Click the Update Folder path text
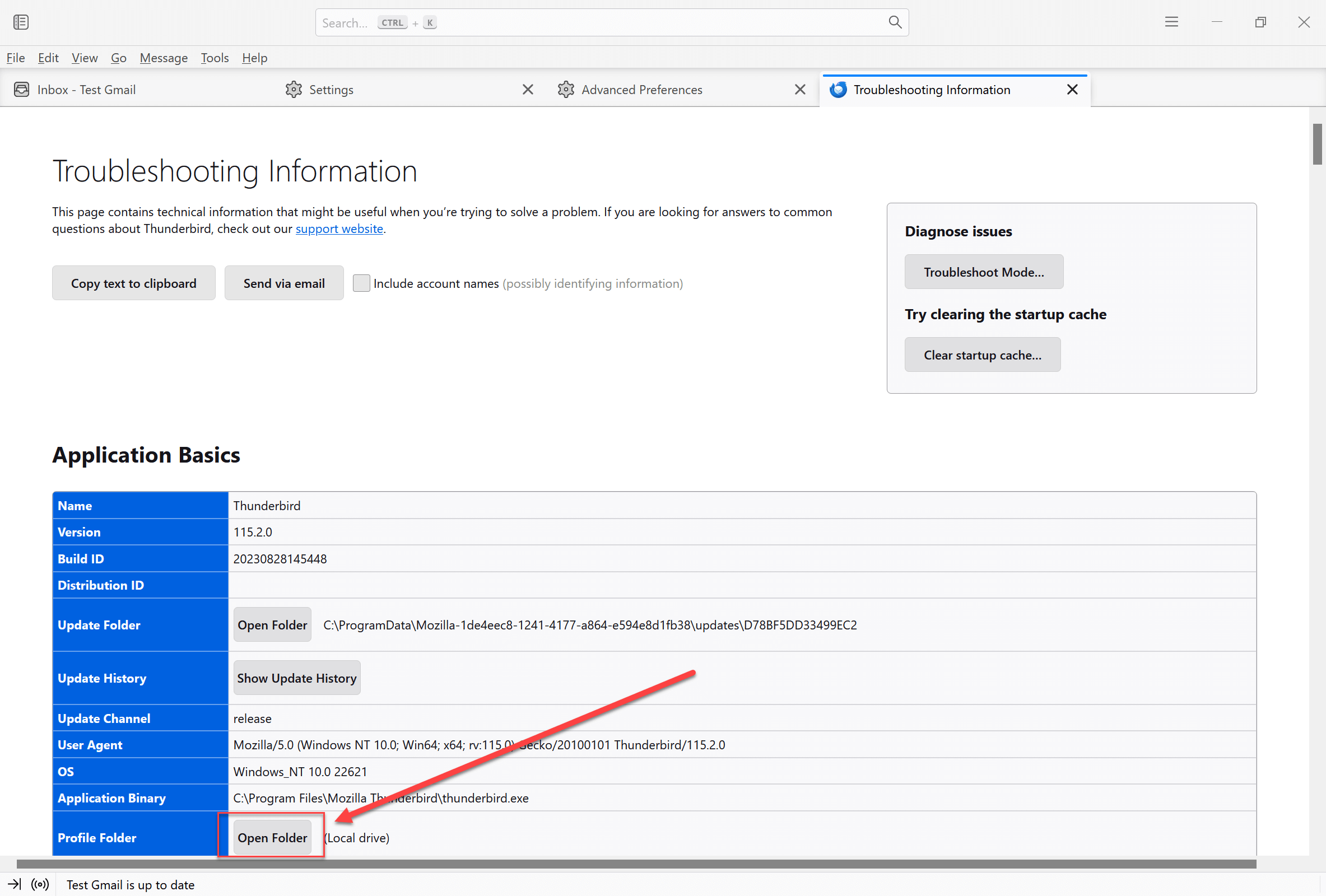Viewport: 1326px width, 896px height. [x=589, y=625]
